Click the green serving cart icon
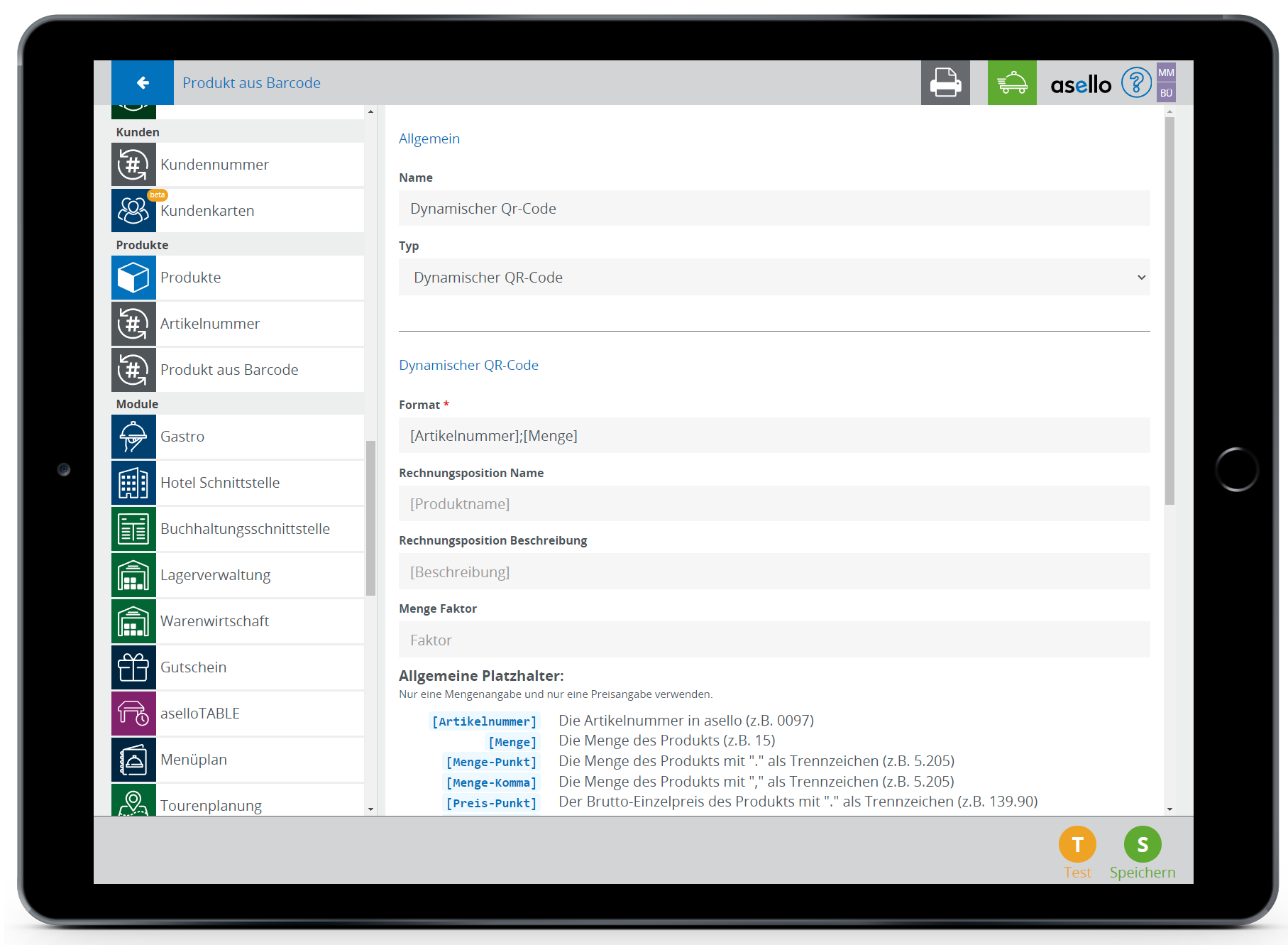1288x945 pixels. pyautogui.click(x=1011, y=83)
